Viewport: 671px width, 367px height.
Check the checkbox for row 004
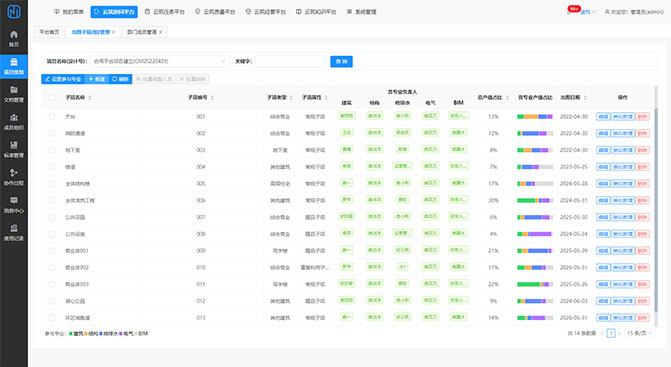tap(52, 167)
